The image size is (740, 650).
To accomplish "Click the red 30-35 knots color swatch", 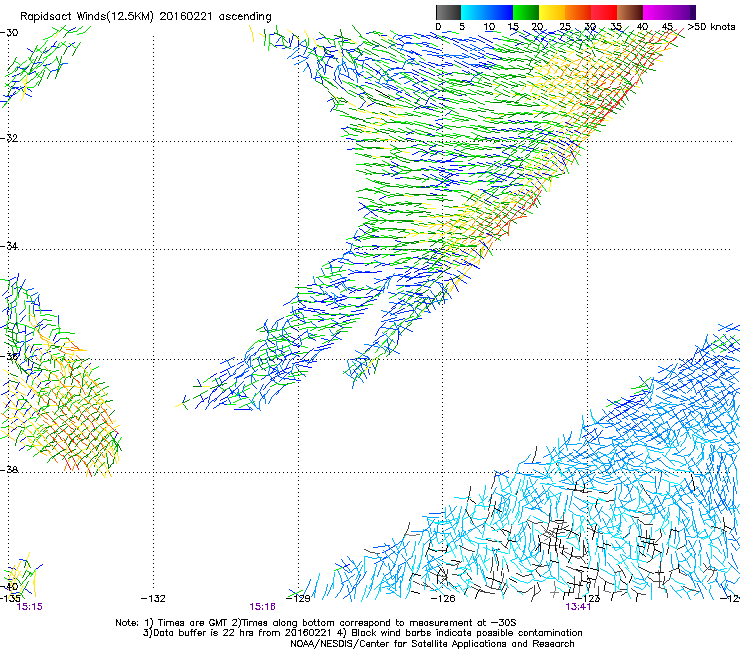I will point(604,12).
